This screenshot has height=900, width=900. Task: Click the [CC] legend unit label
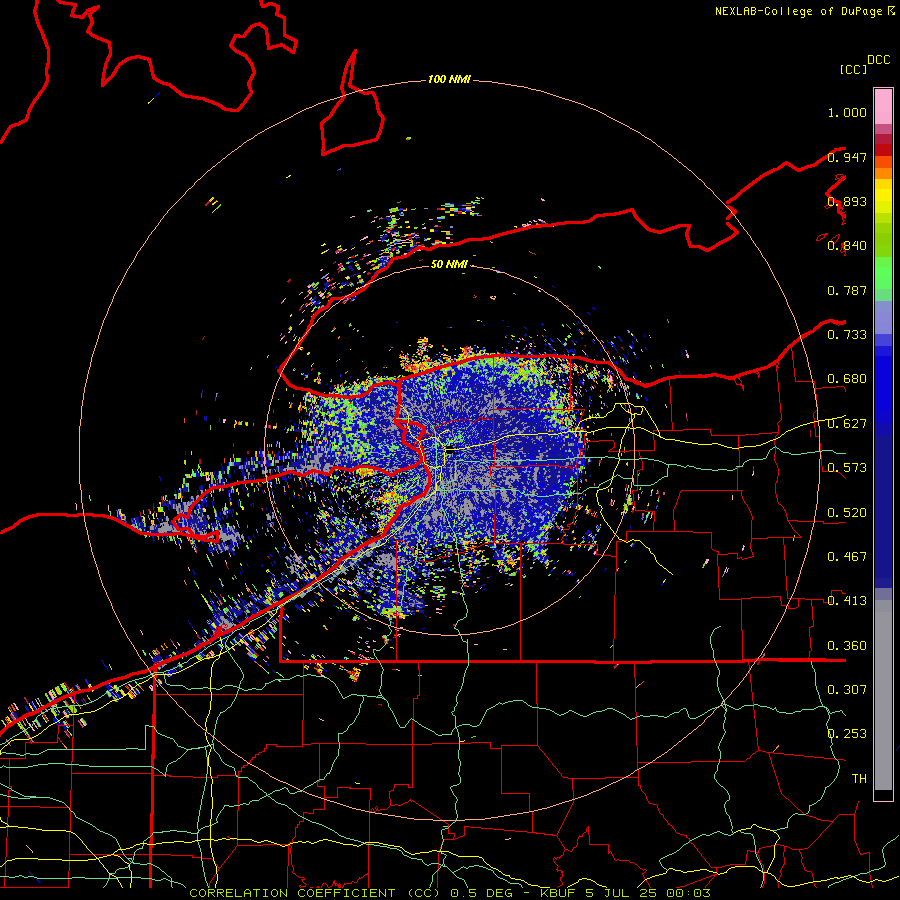(x=854, y=69)
